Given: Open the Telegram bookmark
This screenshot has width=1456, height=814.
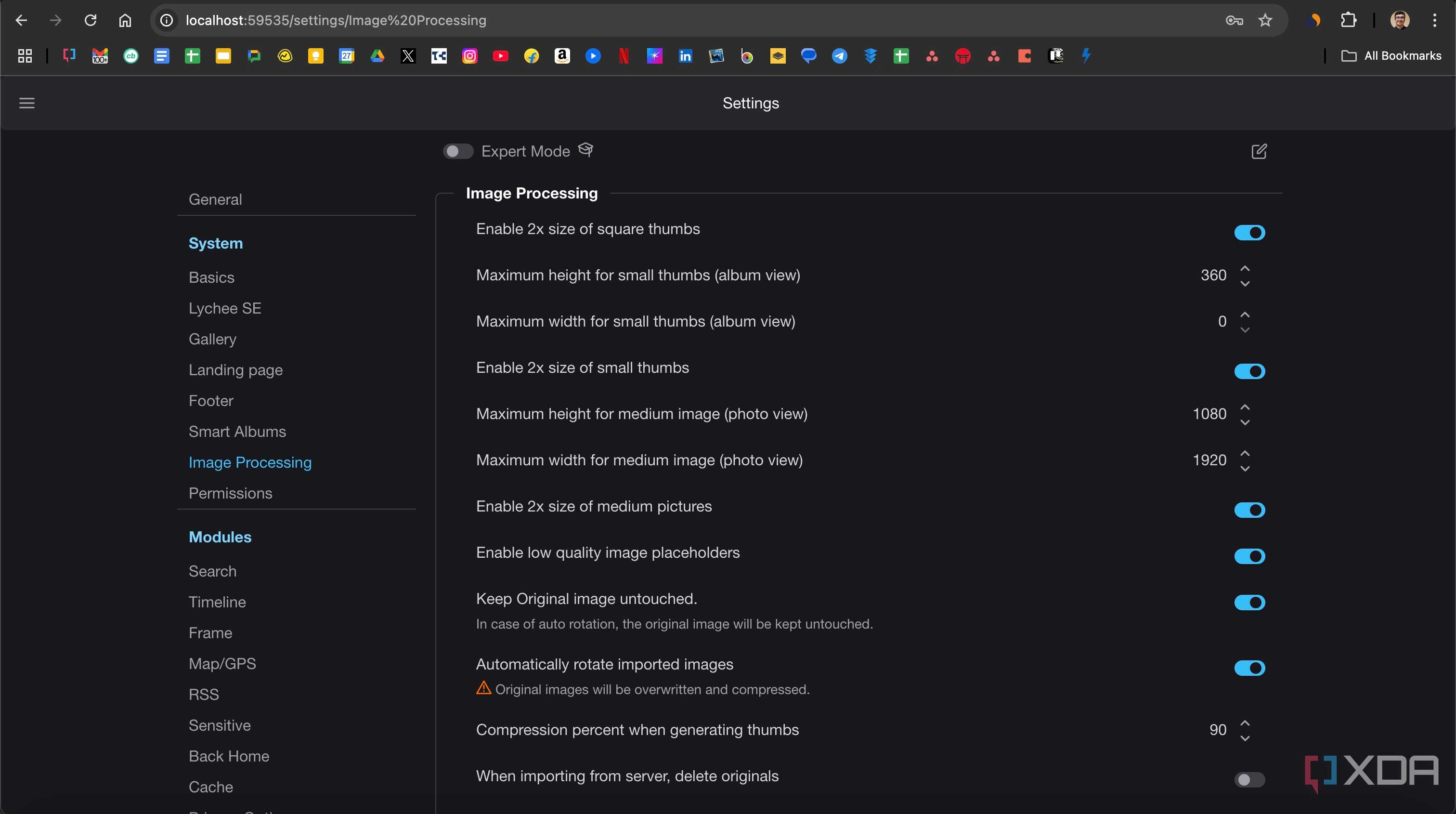Looking at the screenshot, I should 839,55.
